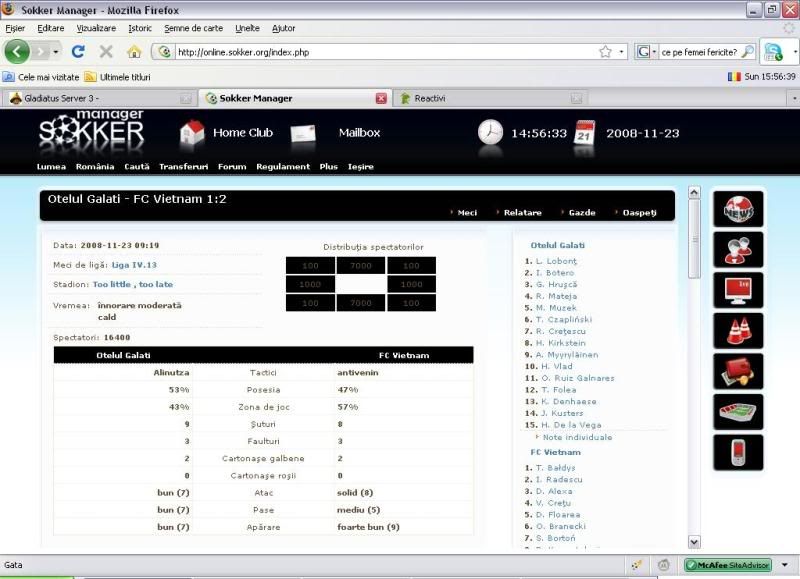Open the News globe icon in sidebar
Viewport: 800px width, 579px height.
[x=738, y=209]
